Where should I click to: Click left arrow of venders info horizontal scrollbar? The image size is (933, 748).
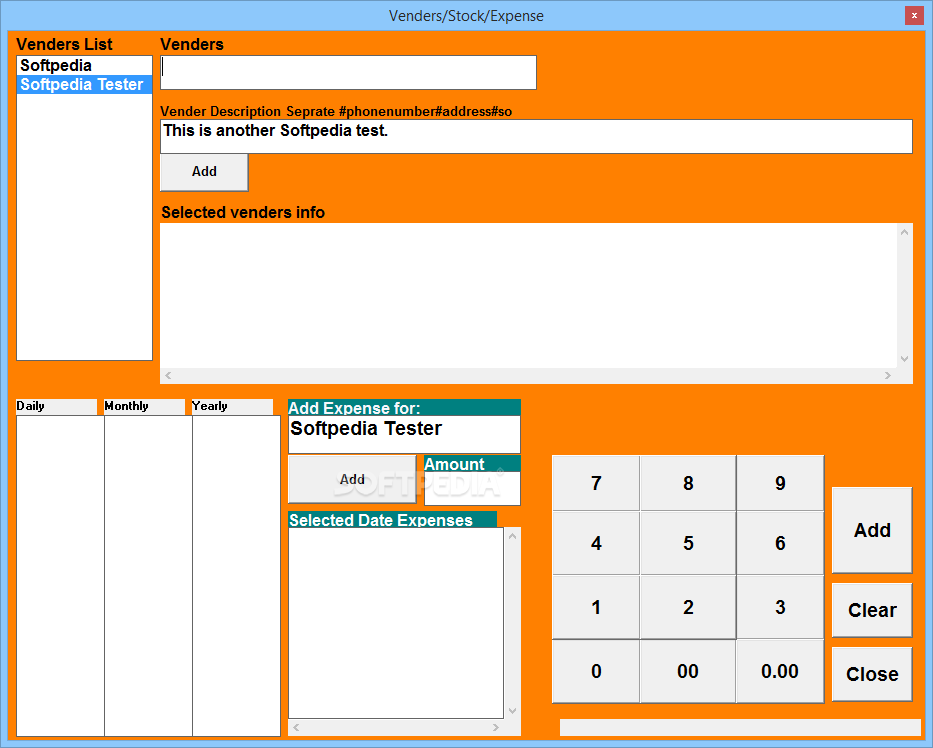[168, 375]
